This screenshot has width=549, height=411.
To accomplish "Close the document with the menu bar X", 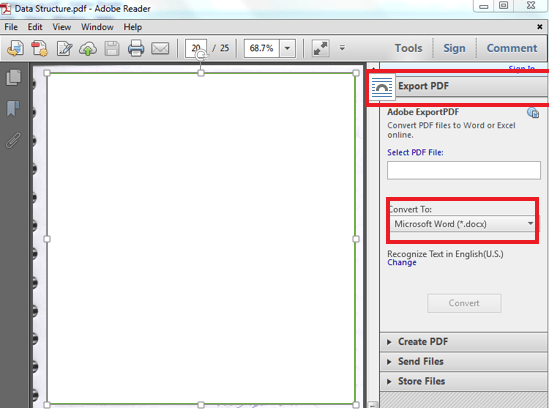I will [x=540, y=27].
